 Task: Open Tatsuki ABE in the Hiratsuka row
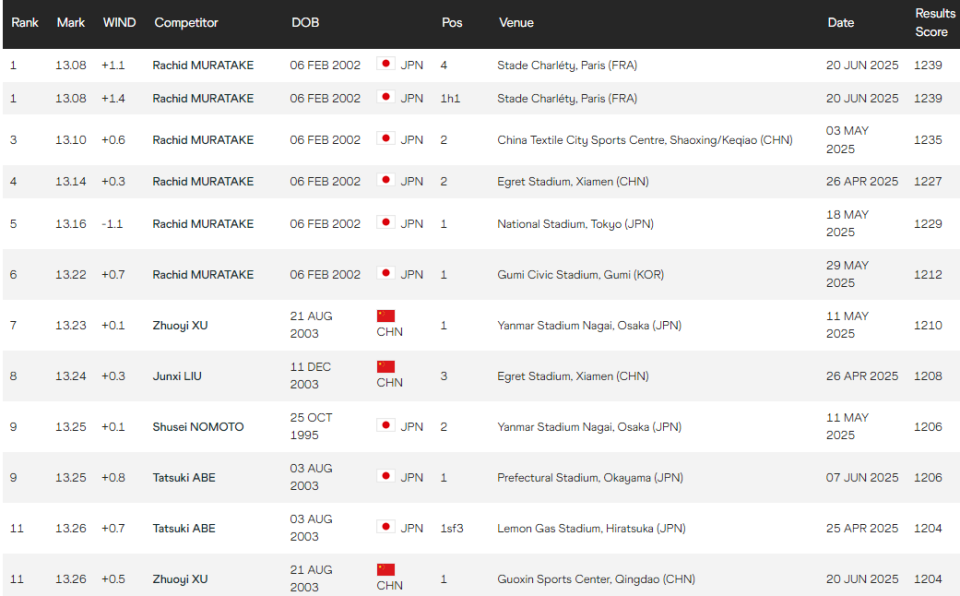pos(184,528)
